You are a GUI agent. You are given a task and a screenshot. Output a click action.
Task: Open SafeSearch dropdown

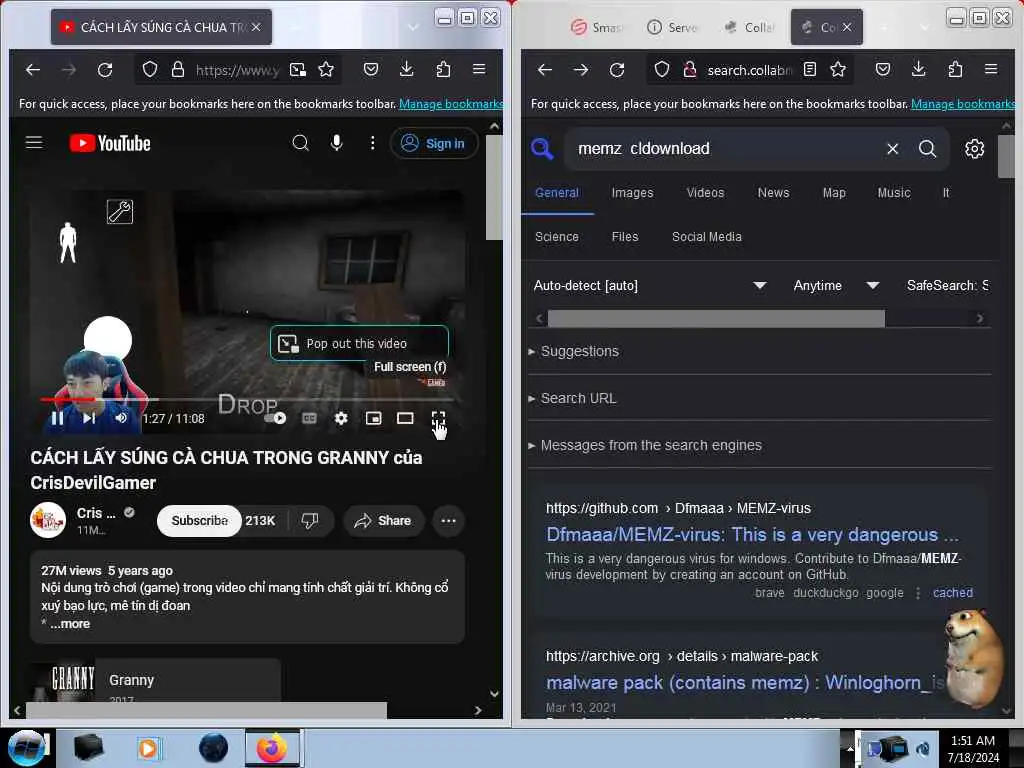pos(947,285)
